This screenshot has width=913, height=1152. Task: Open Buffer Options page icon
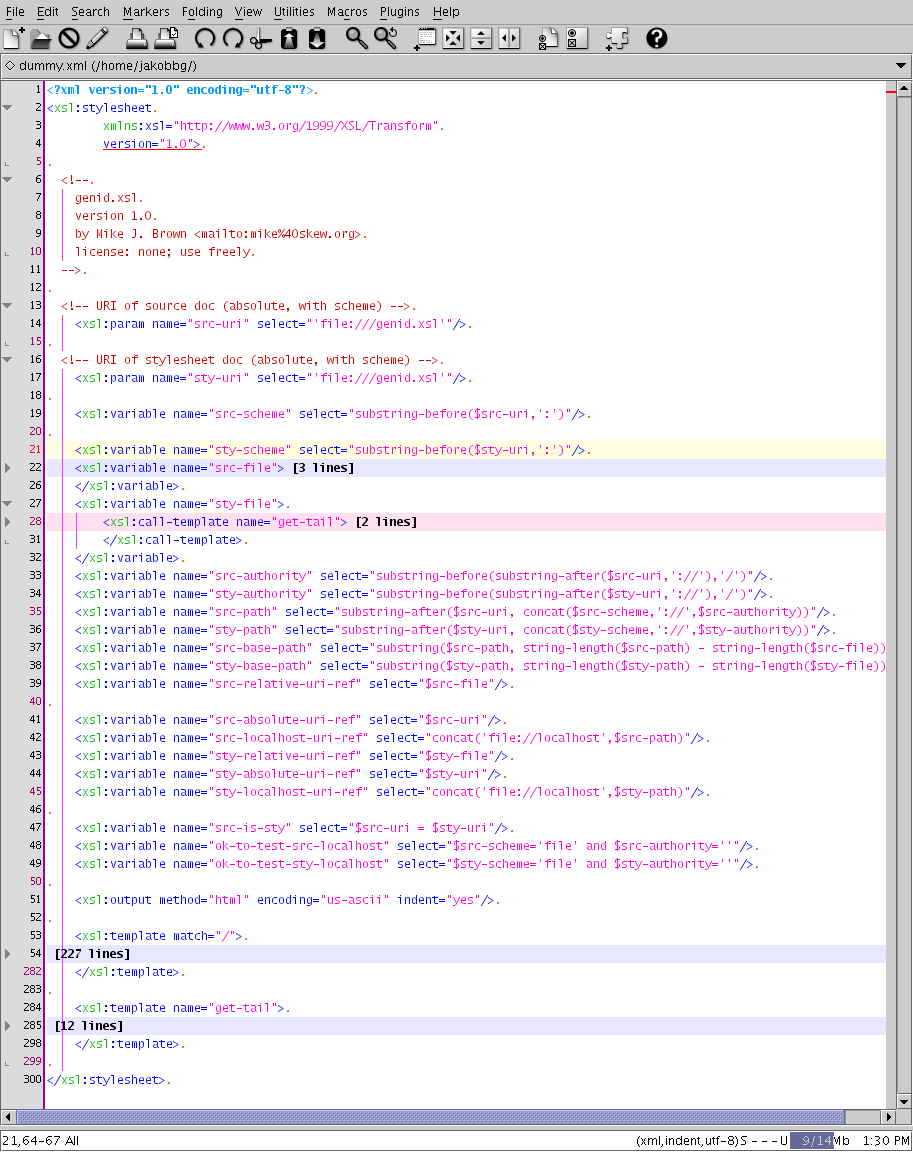[548, 38]
